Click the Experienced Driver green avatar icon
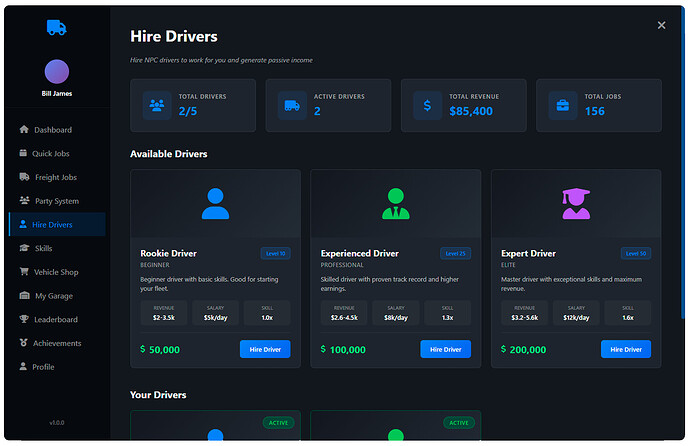 click(x=395, y=204)
